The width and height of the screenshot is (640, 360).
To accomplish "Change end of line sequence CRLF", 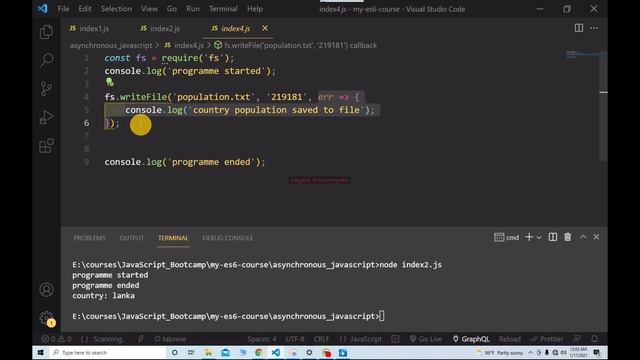I will tap(322, 339).
